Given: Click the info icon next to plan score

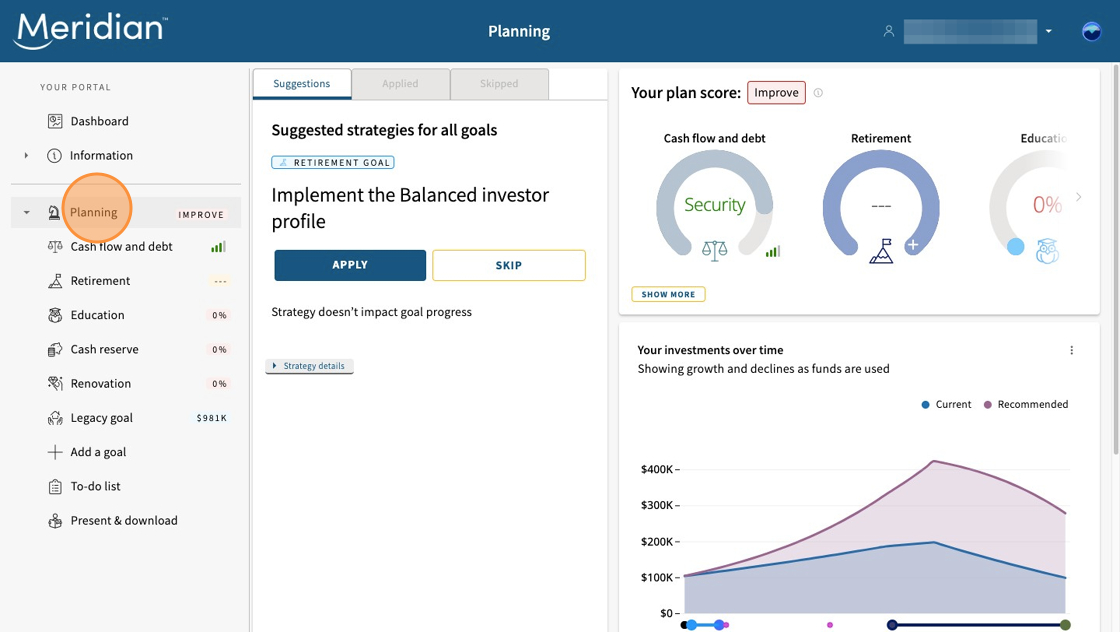Looking at the screenshot, I should point(819,93).
